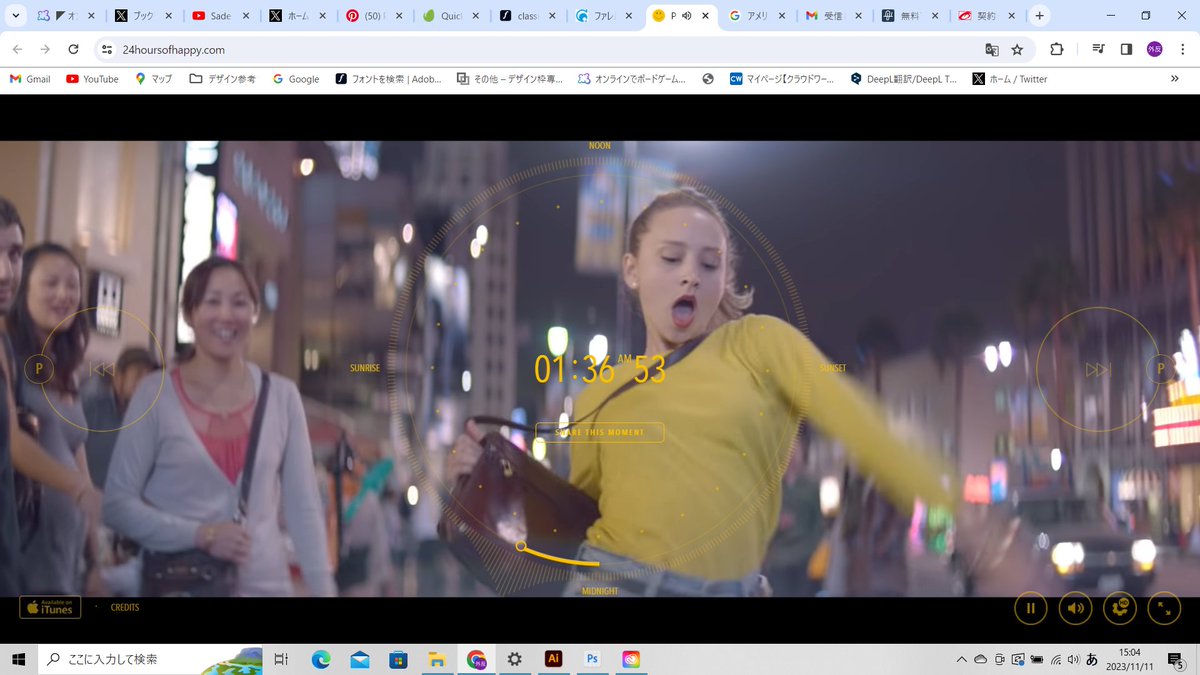Image resolution: width=1200 pixels, height=675 pixels.
Task: Skip to previous clip with rewind arrows
Action: [102, 369]
